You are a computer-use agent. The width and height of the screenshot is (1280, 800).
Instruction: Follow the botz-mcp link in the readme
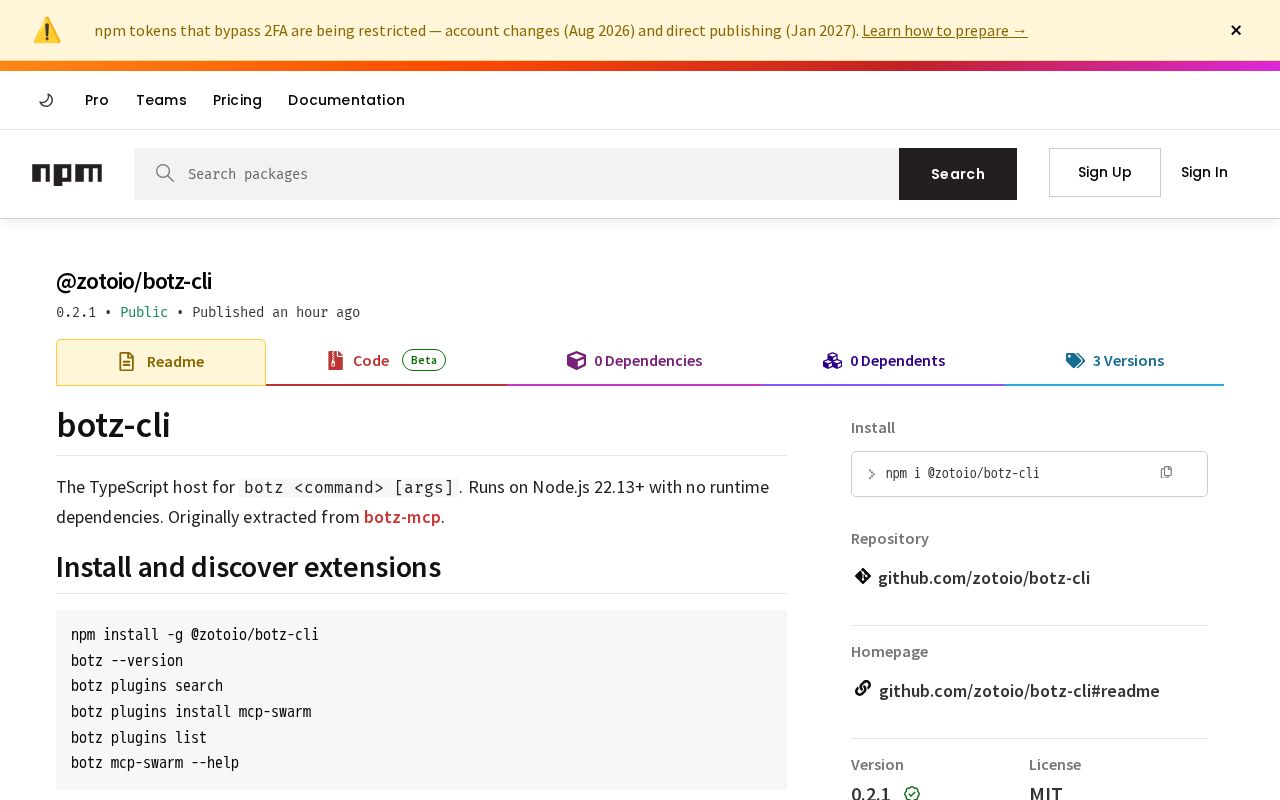[402, 517]
